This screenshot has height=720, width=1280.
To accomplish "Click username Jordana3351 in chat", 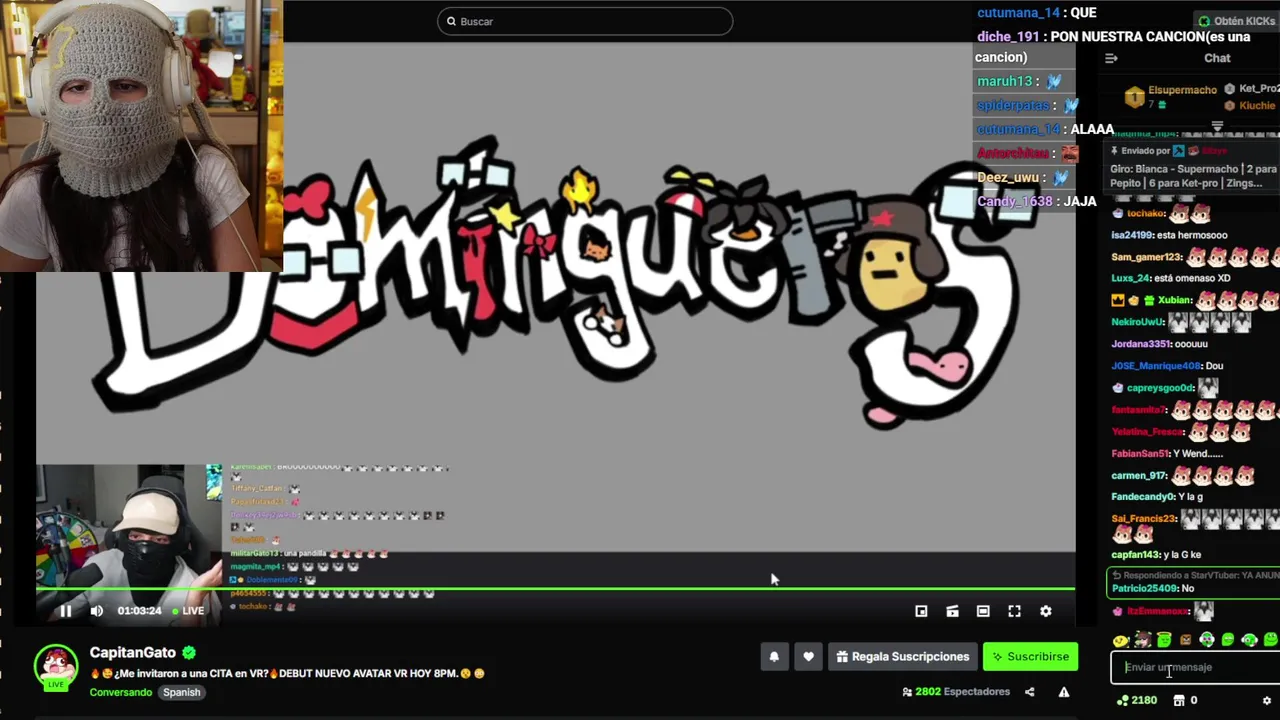I will click(1139, 344).
